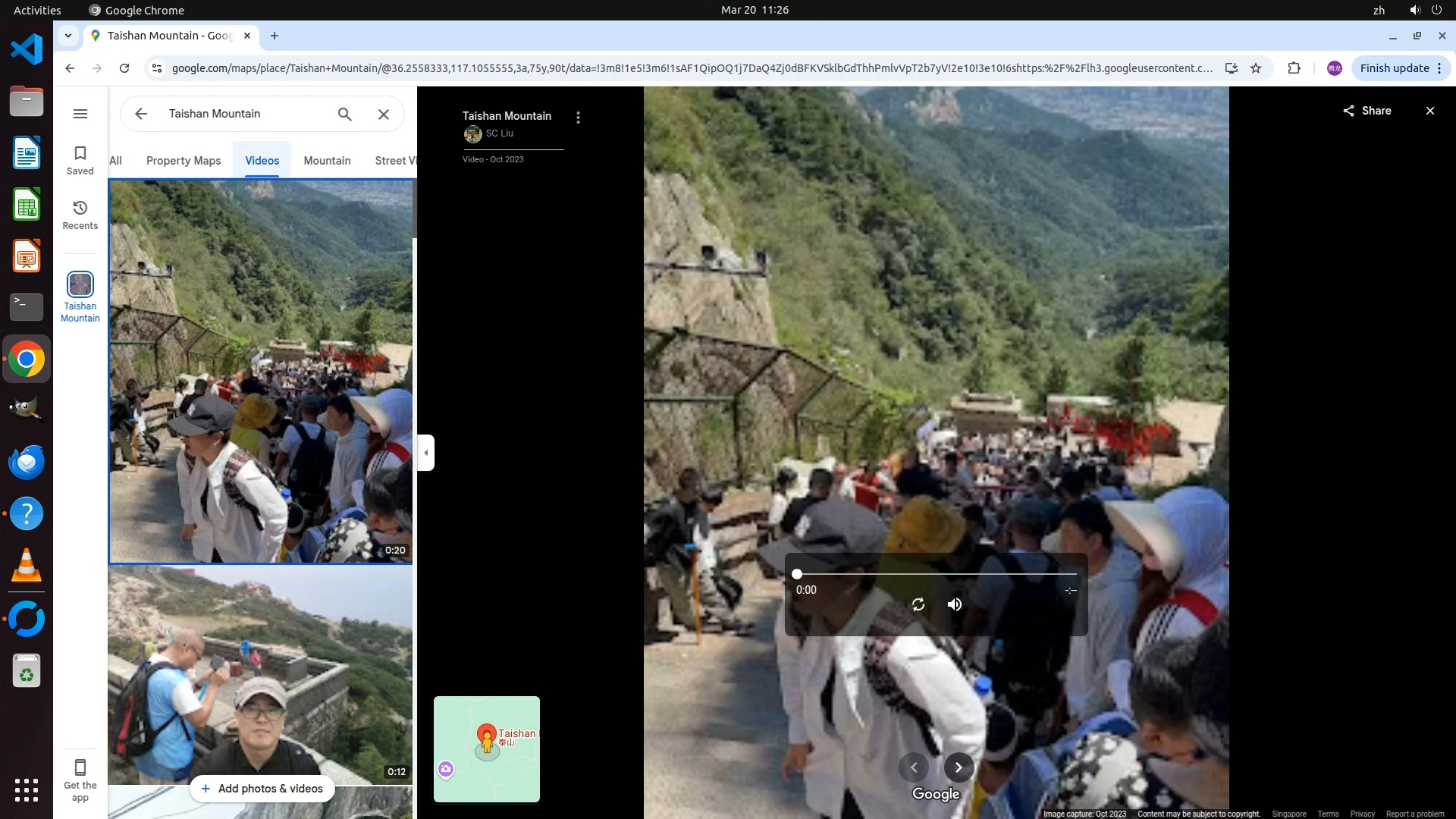Click the search magnifier icon

344,114
